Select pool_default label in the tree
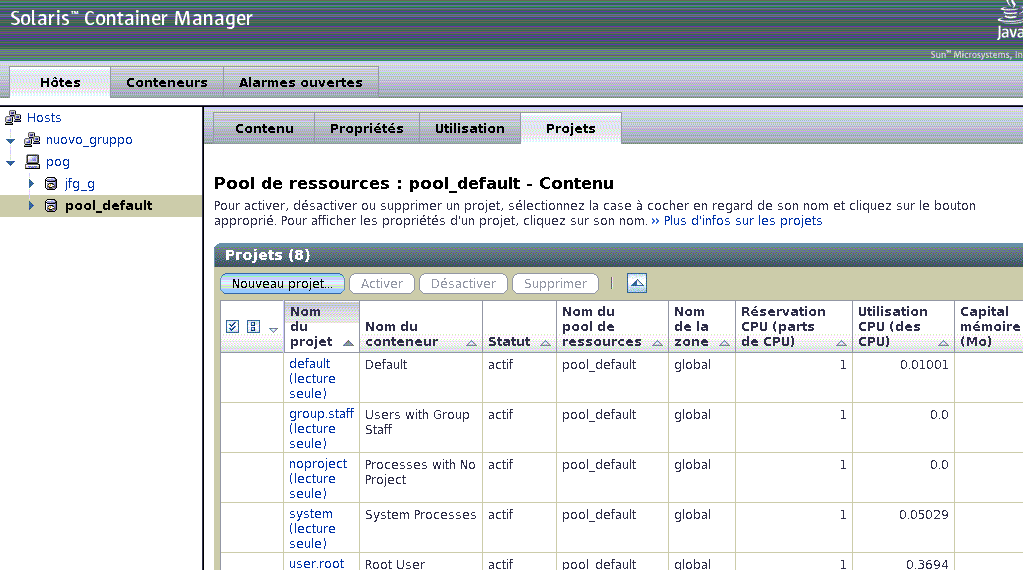This screenshot has height=570, width=1023. point(109,205)
